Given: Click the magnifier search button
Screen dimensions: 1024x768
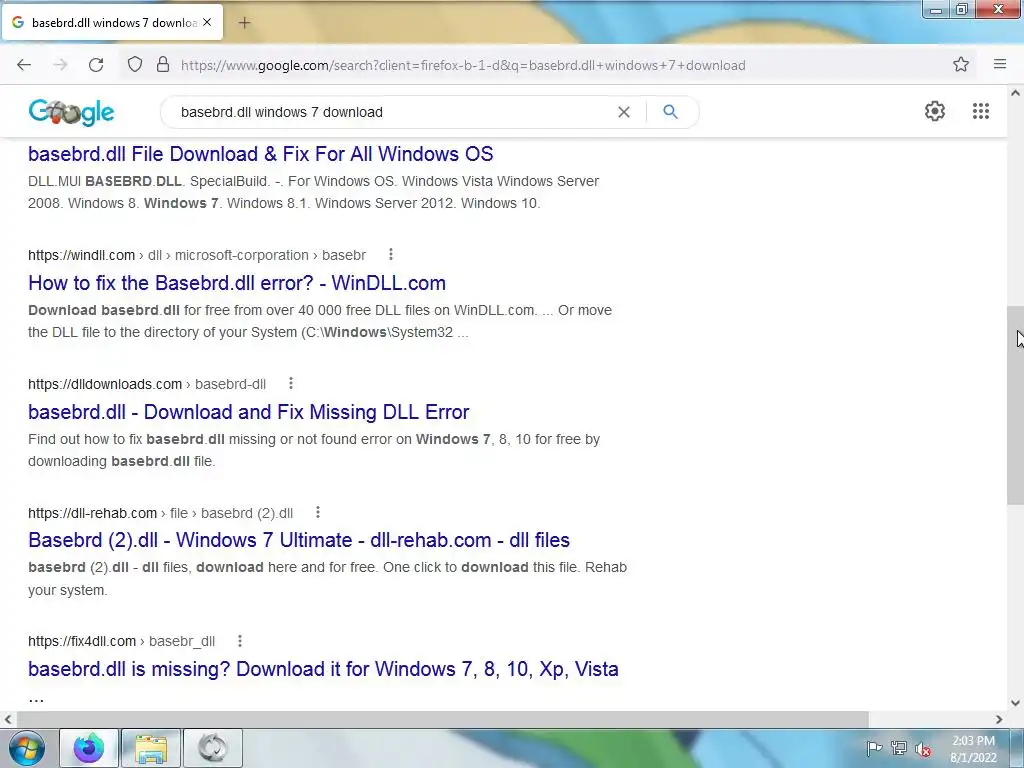Looking at the screenshot, I should pos(670,112).
